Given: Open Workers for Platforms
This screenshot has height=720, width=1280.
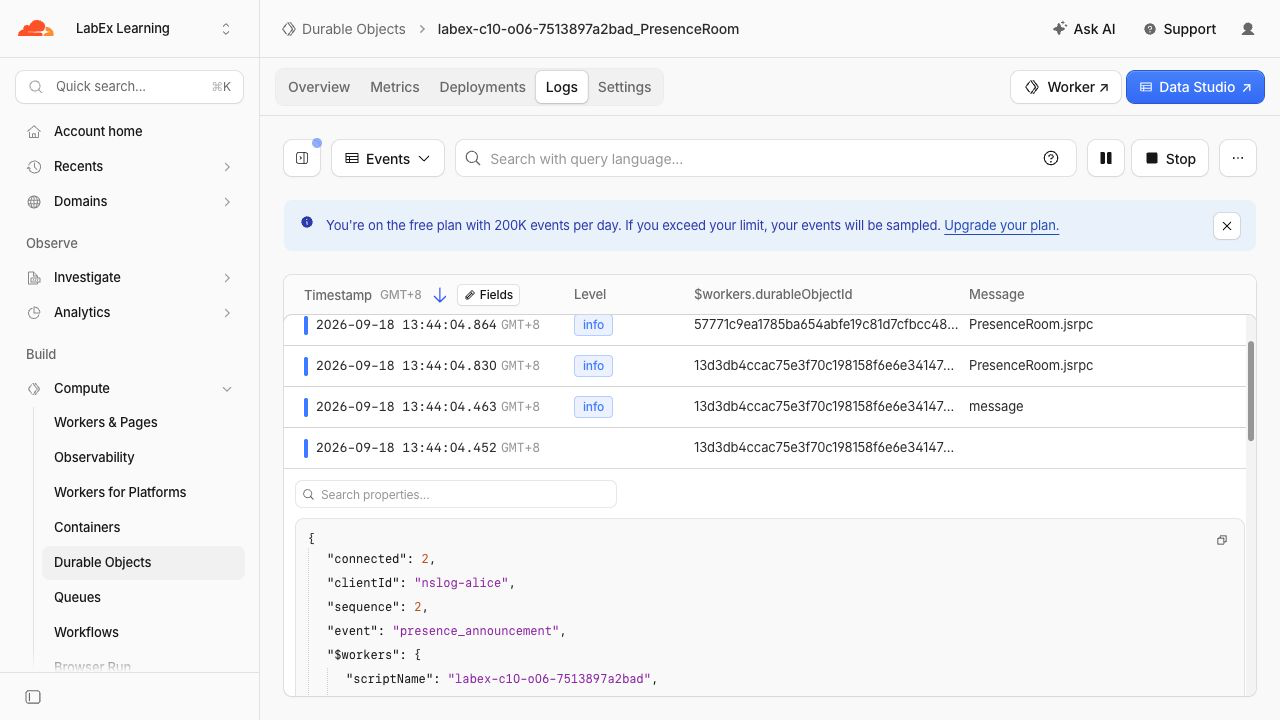Looking at the screenshot, I should (120, 492).
